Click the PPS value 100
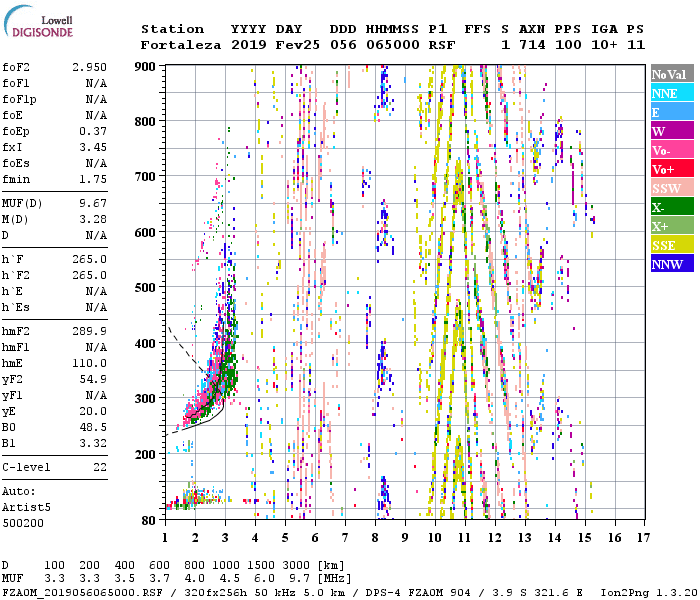The width and height of the screenshot is (700, 600). coord(568,45)
